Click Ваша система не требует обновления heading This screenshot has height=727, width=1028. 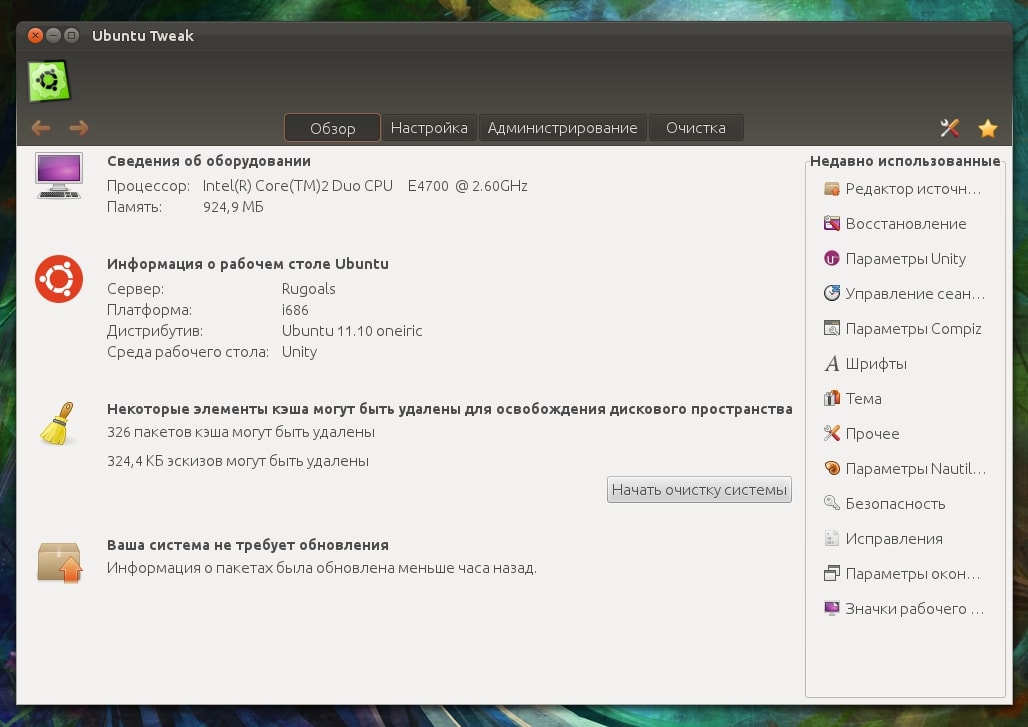(x=247, y=545)
